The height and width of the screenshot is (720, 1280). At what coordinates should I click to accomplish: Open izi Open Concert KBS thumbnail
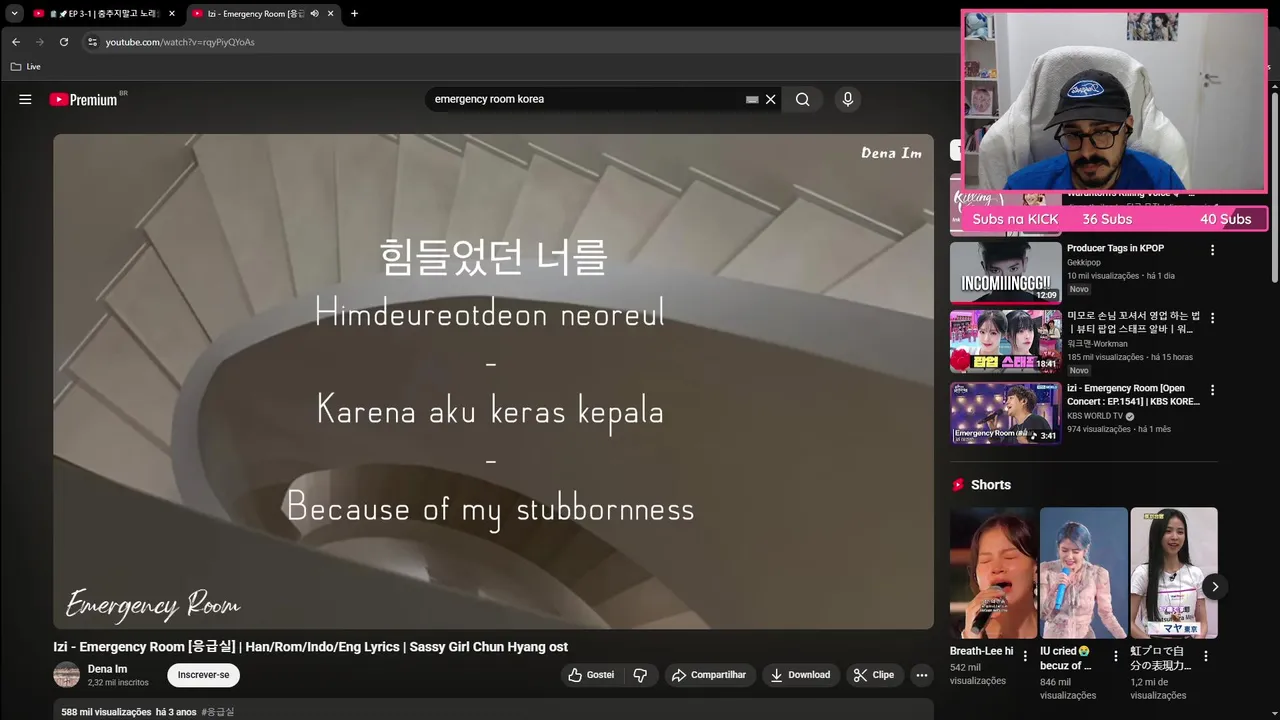[x=1006, y=413]
